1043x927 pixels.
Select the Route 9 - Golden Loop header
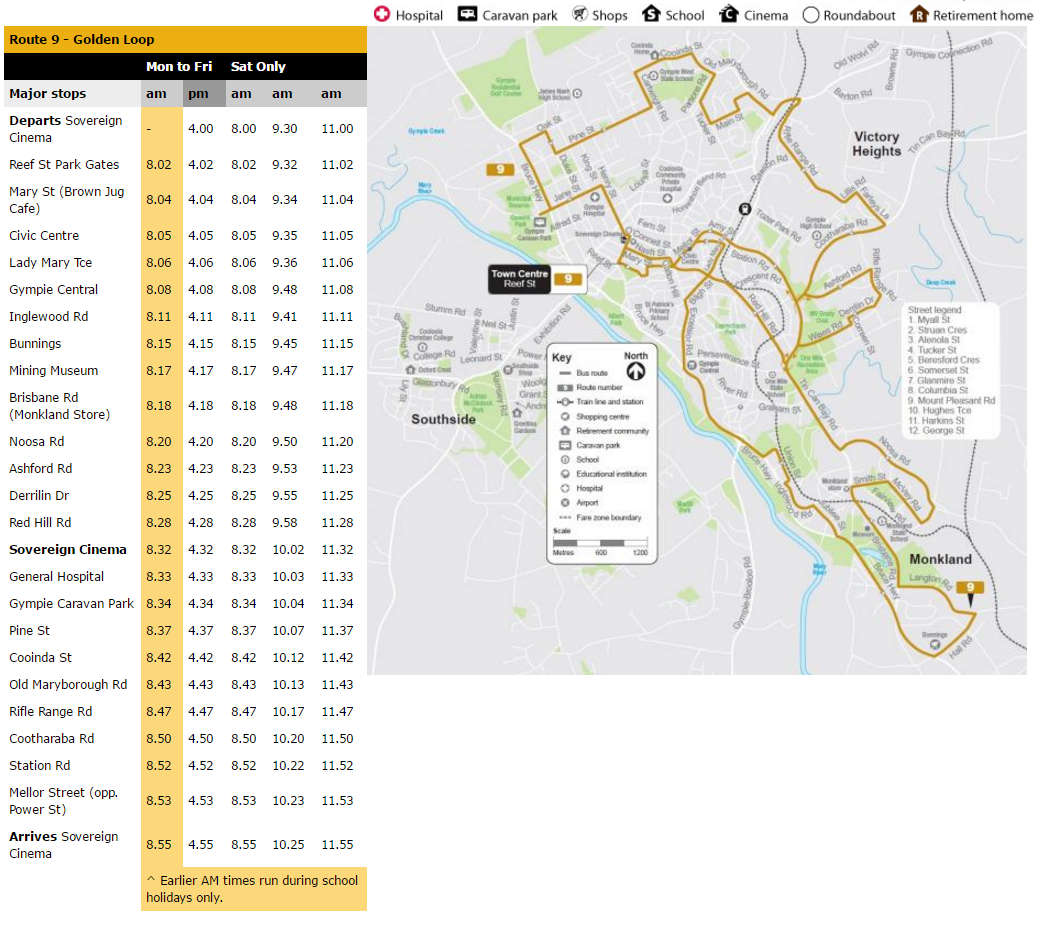(x=82, y=40)
